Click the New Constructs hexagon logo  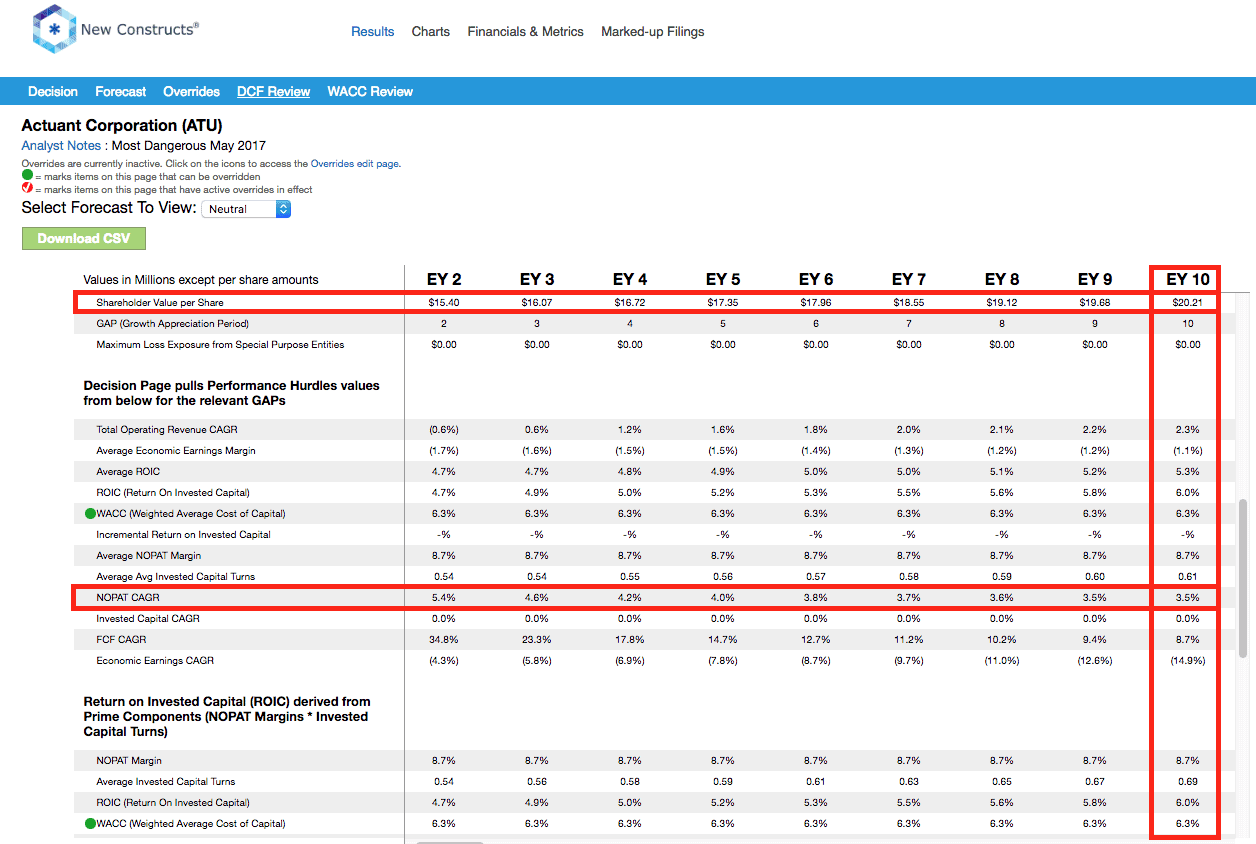(x=54, y=29)
